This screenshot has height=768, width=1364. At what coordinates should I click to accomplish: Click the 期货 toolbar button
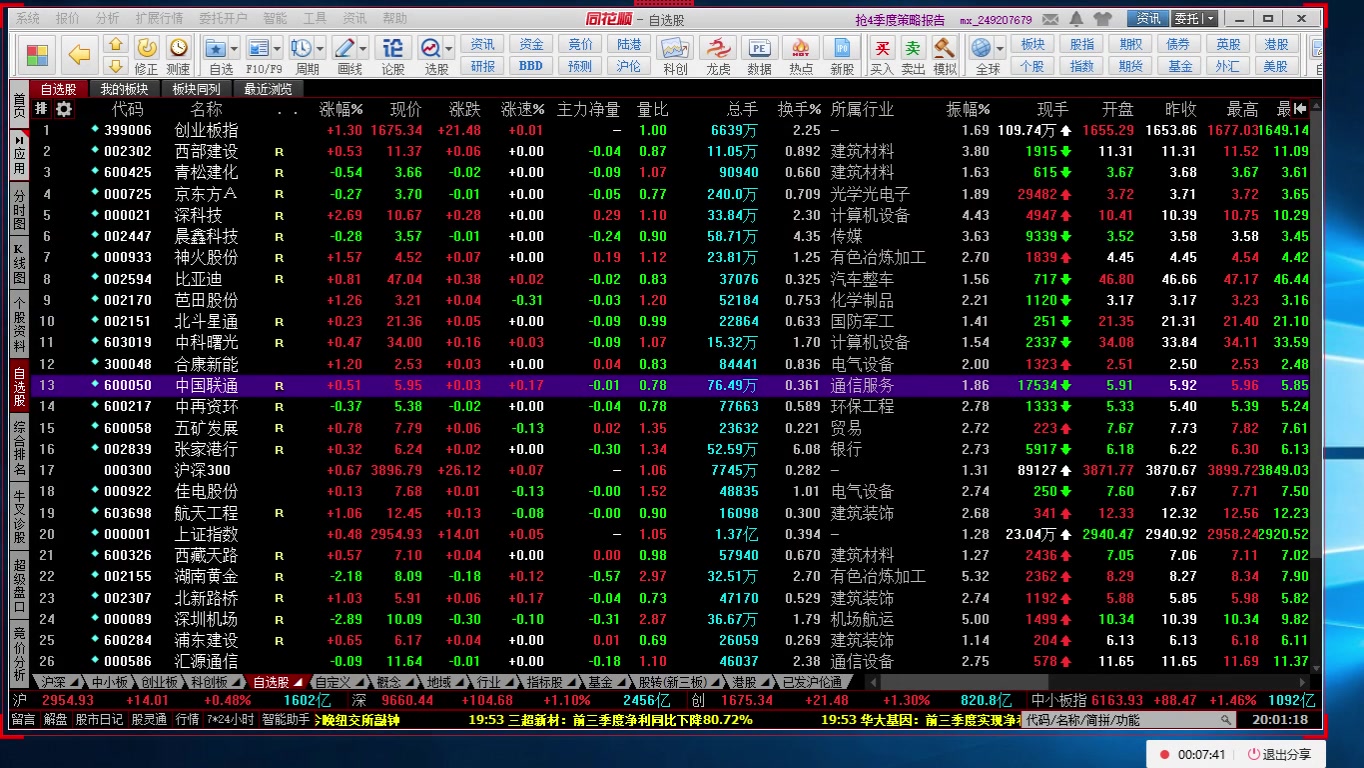click(x=1131, y=66)
